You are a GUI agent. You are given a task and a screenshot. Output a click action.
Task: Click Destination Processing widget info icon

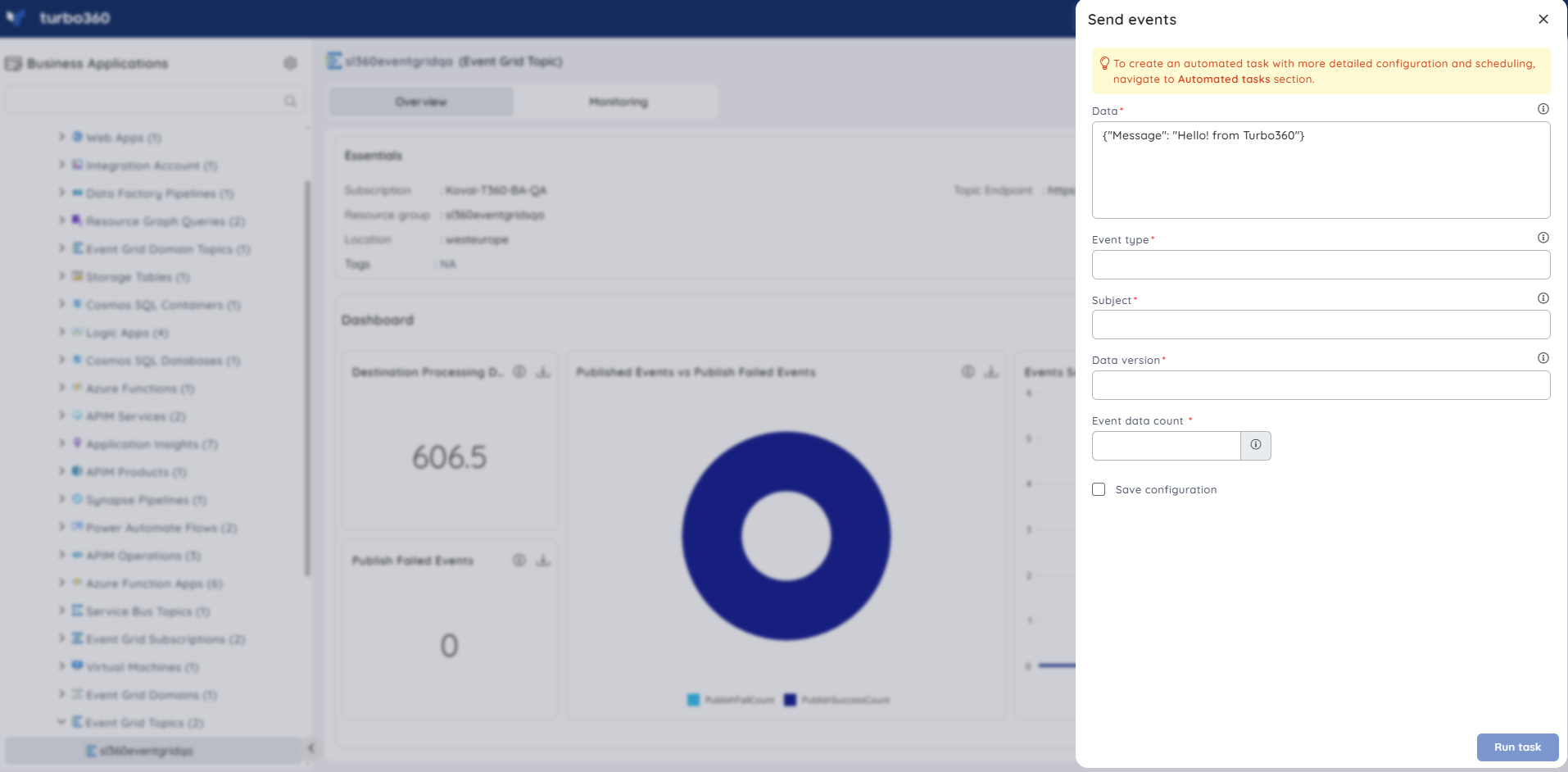(519, 371)
